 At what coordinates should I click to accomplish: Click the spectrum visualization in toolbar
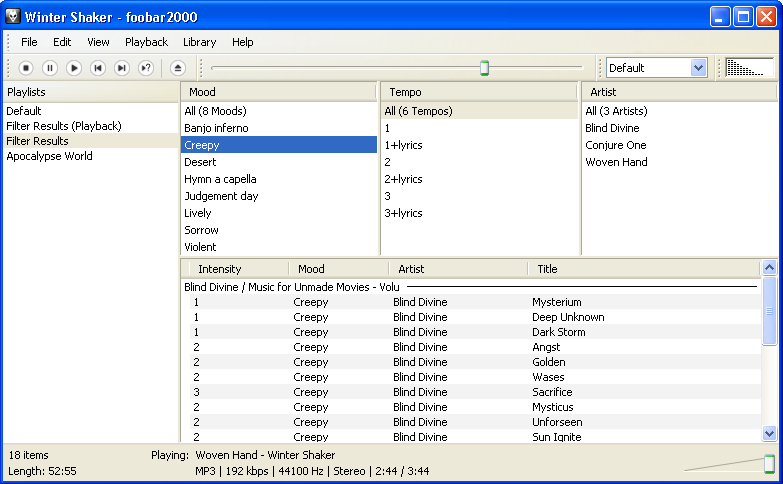(x=749, y=67)
